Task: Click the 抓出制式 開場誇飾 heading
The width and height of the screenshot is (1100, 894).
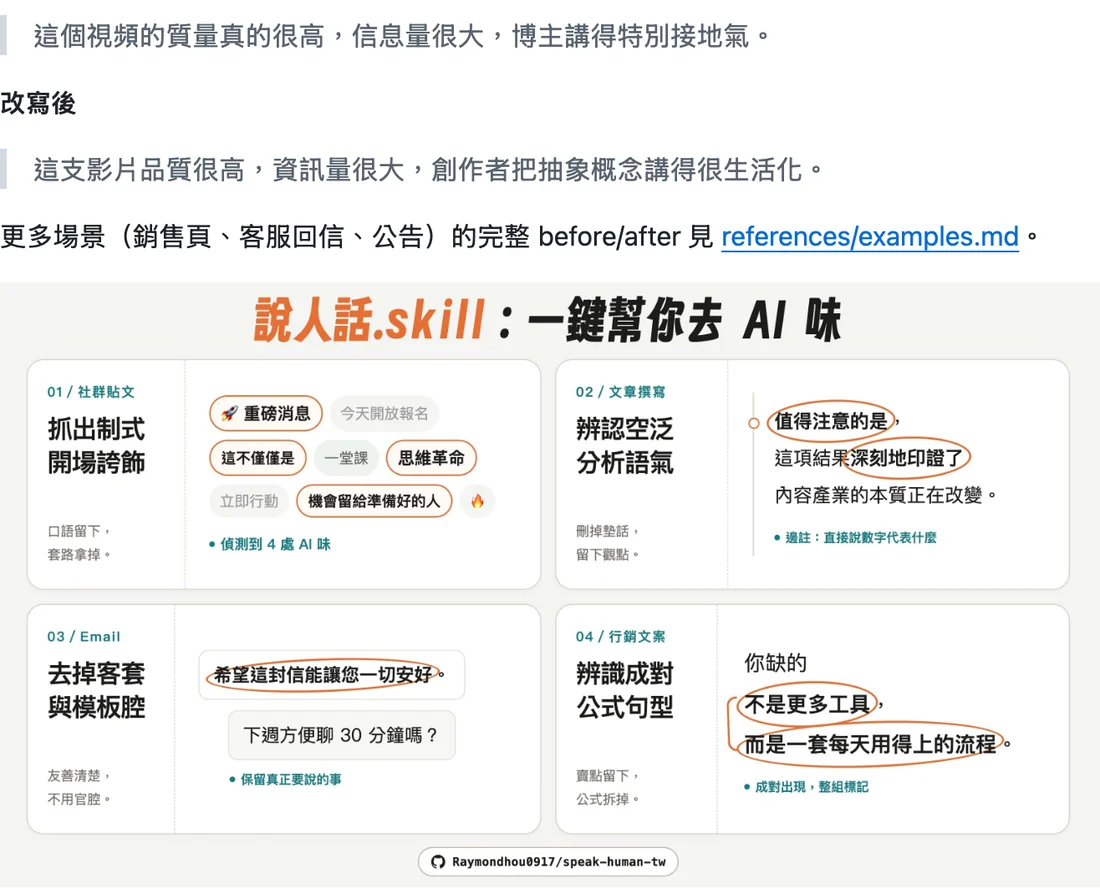Action: tap(96, 446)
